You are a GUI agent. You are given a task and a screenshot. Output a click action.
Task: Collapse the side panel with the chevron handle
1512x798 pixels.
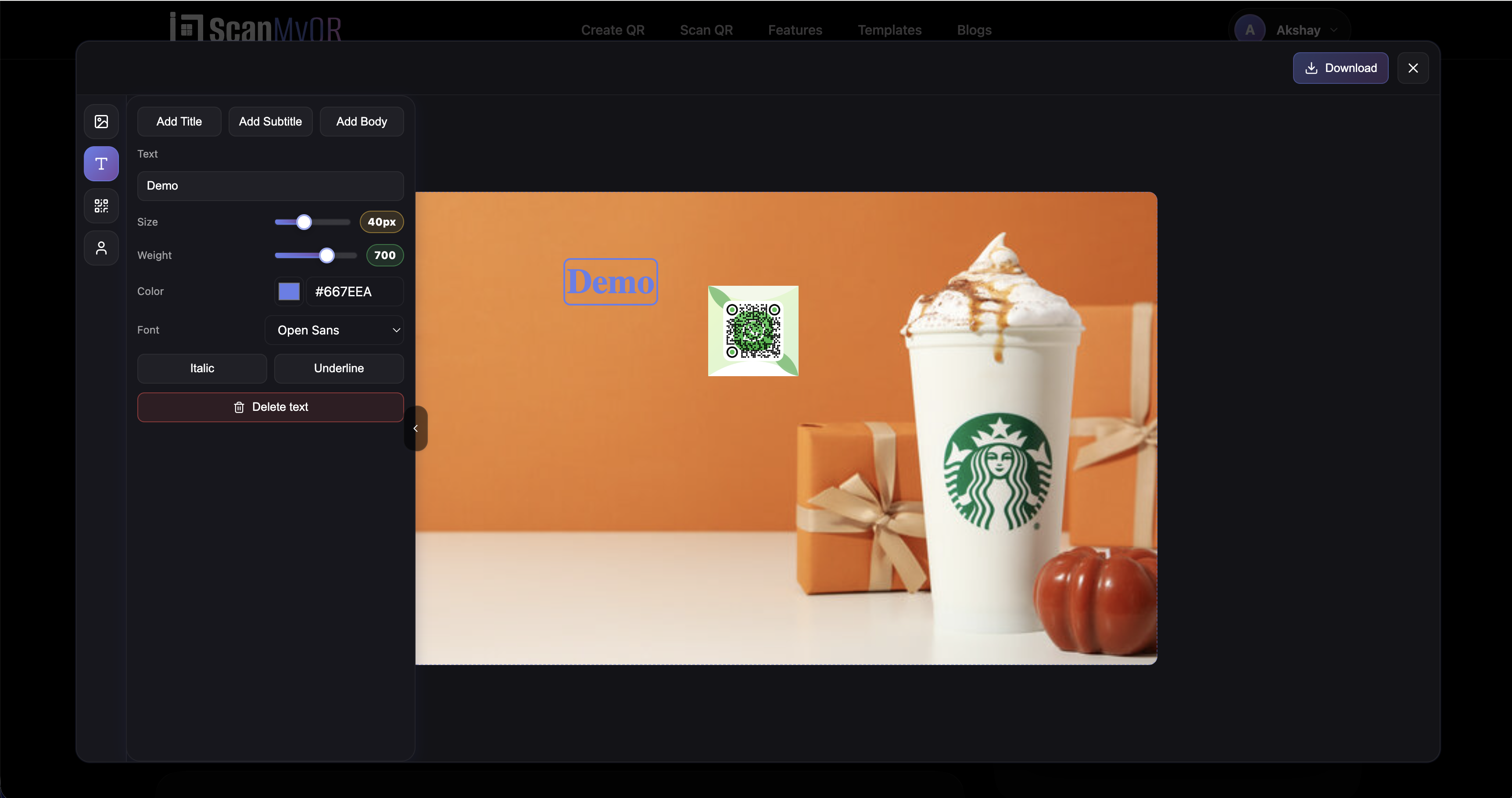click(416, 429)
